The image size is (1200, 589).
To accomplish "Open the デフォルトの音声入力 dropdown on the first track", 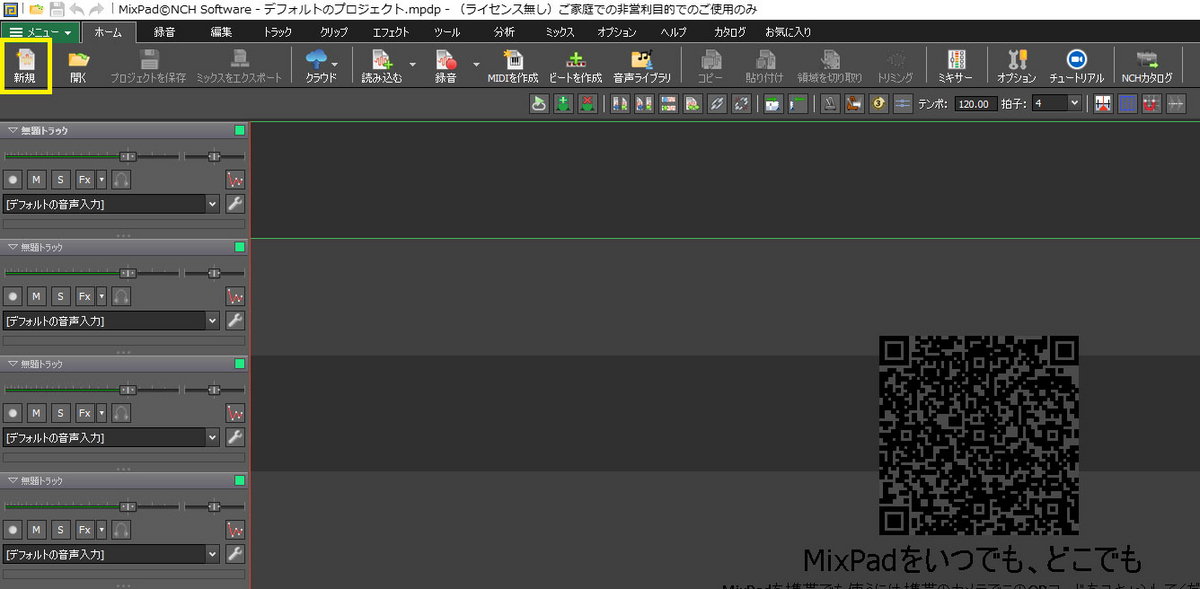I will tap(111, 204).
